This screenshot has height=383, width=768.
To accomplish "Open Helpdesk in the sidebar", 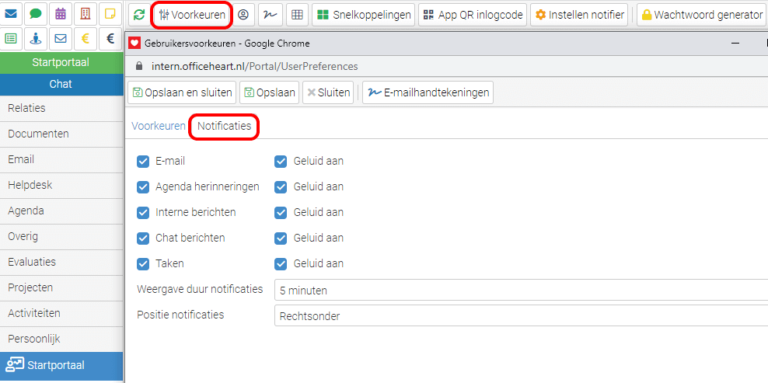I will click(x=61, y=185).
